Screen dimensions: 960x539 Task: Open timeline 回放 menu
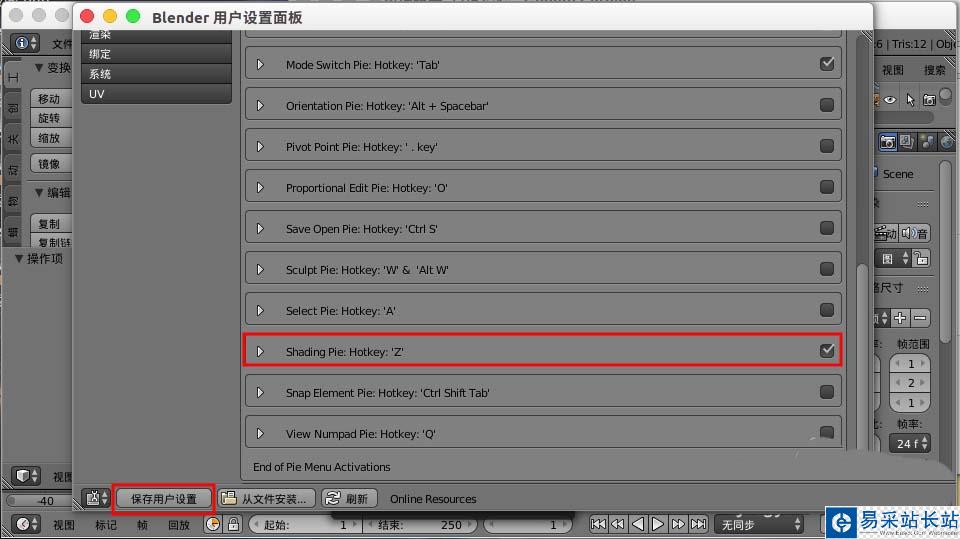[x=179, y=525]
